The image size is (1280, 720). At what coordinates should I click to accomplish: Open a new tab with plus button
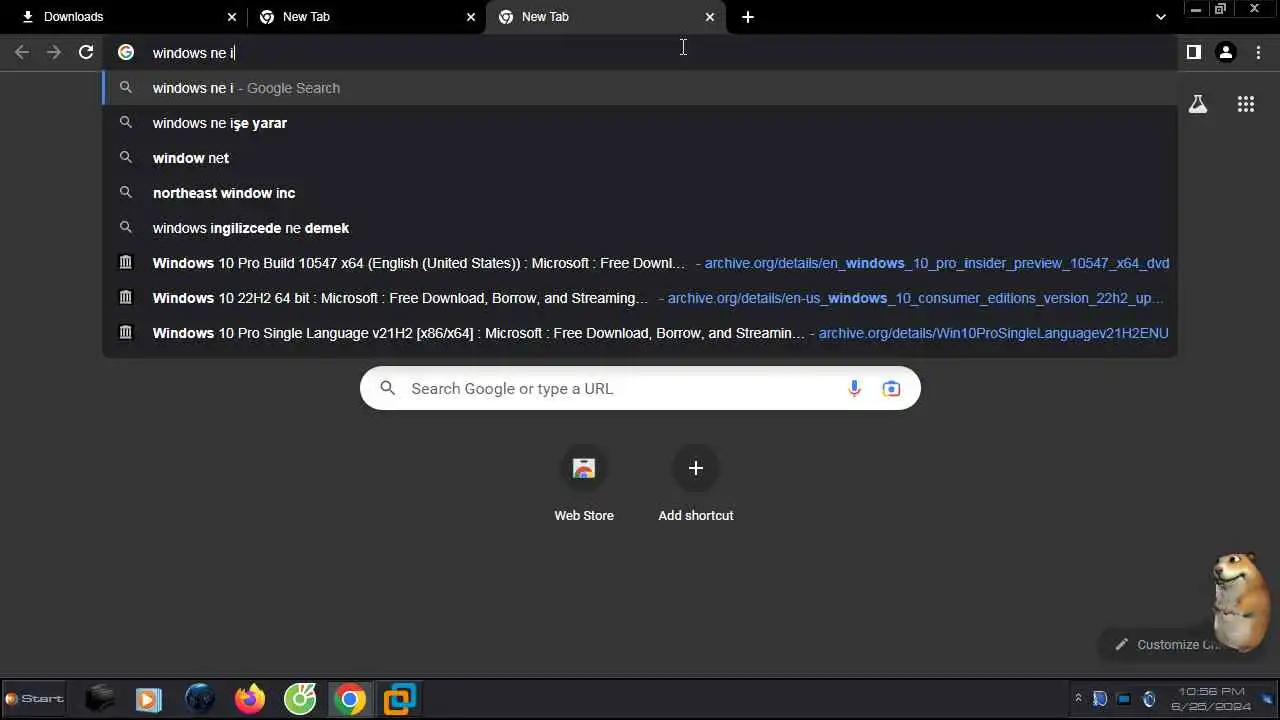click(748, 17)
